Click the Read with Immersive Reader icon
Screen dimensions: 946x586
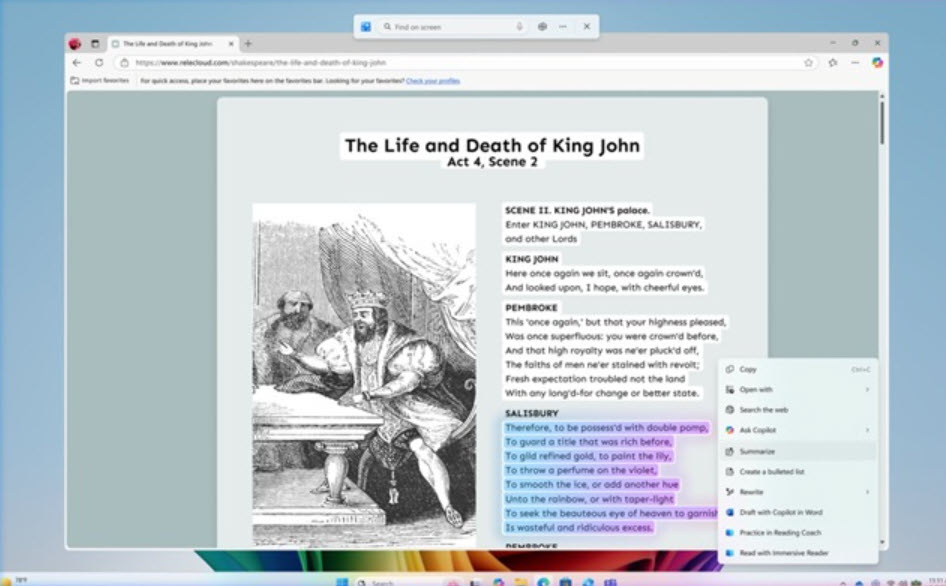tap(729, 553)
